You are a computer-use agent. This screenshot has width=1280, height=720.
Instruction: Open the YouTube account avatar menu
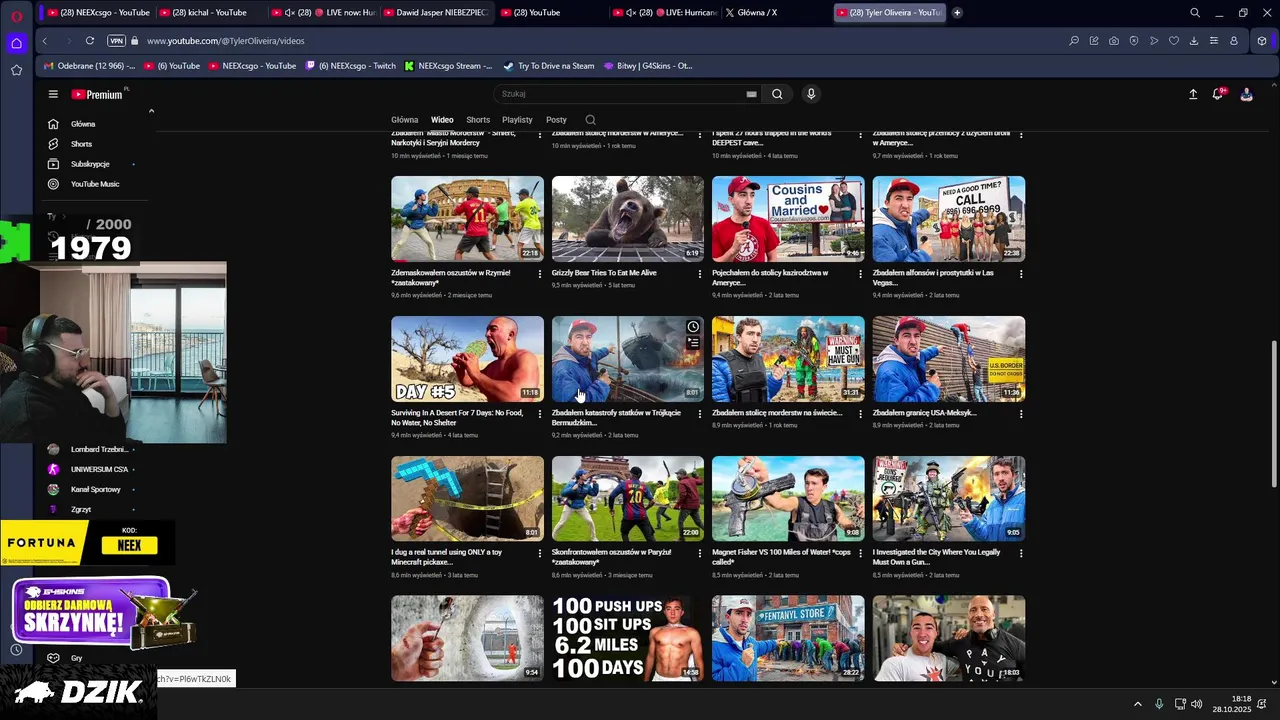1247,94
